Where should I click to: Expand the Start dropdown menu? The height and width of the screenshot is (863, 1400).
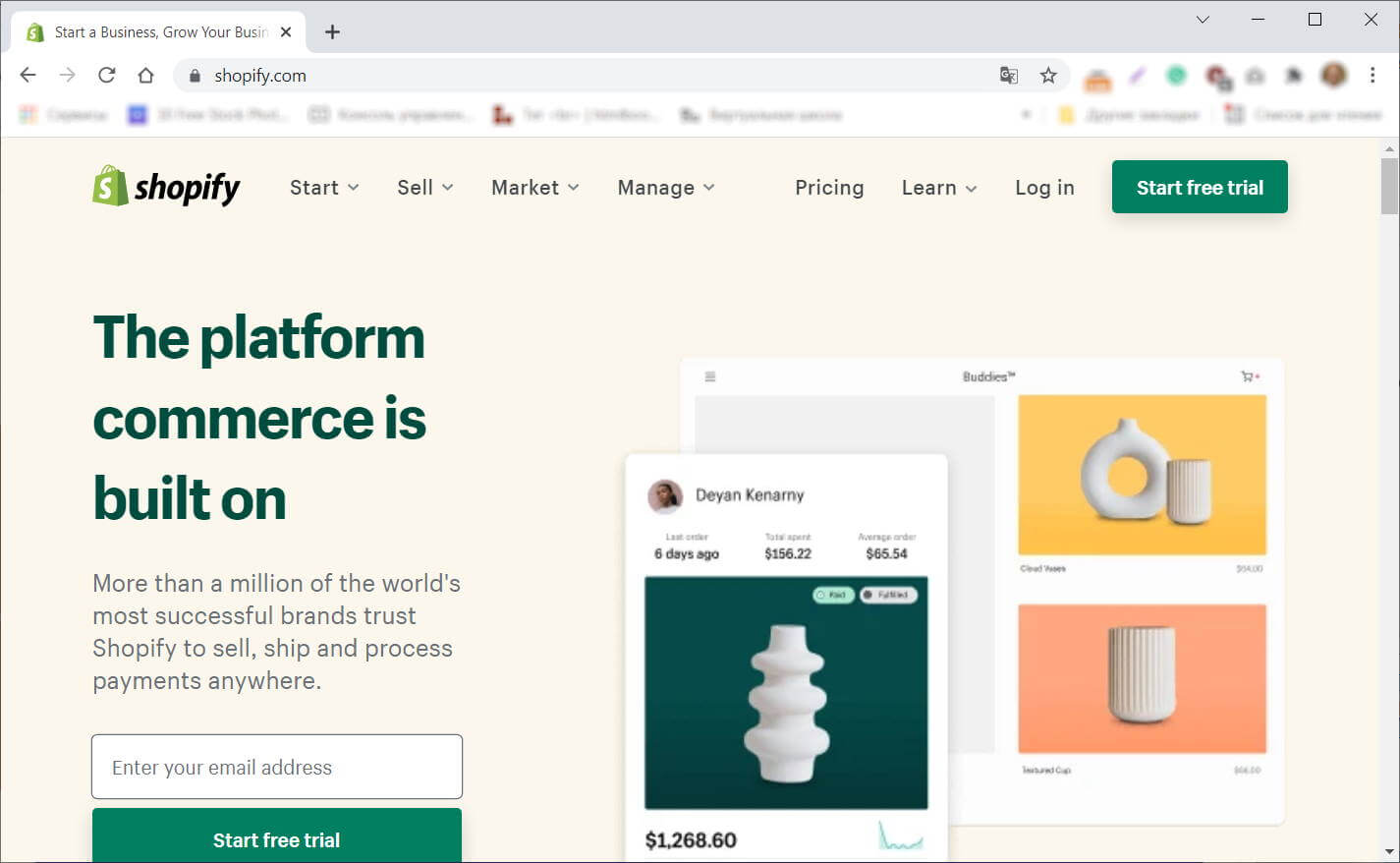coord(324,188)
